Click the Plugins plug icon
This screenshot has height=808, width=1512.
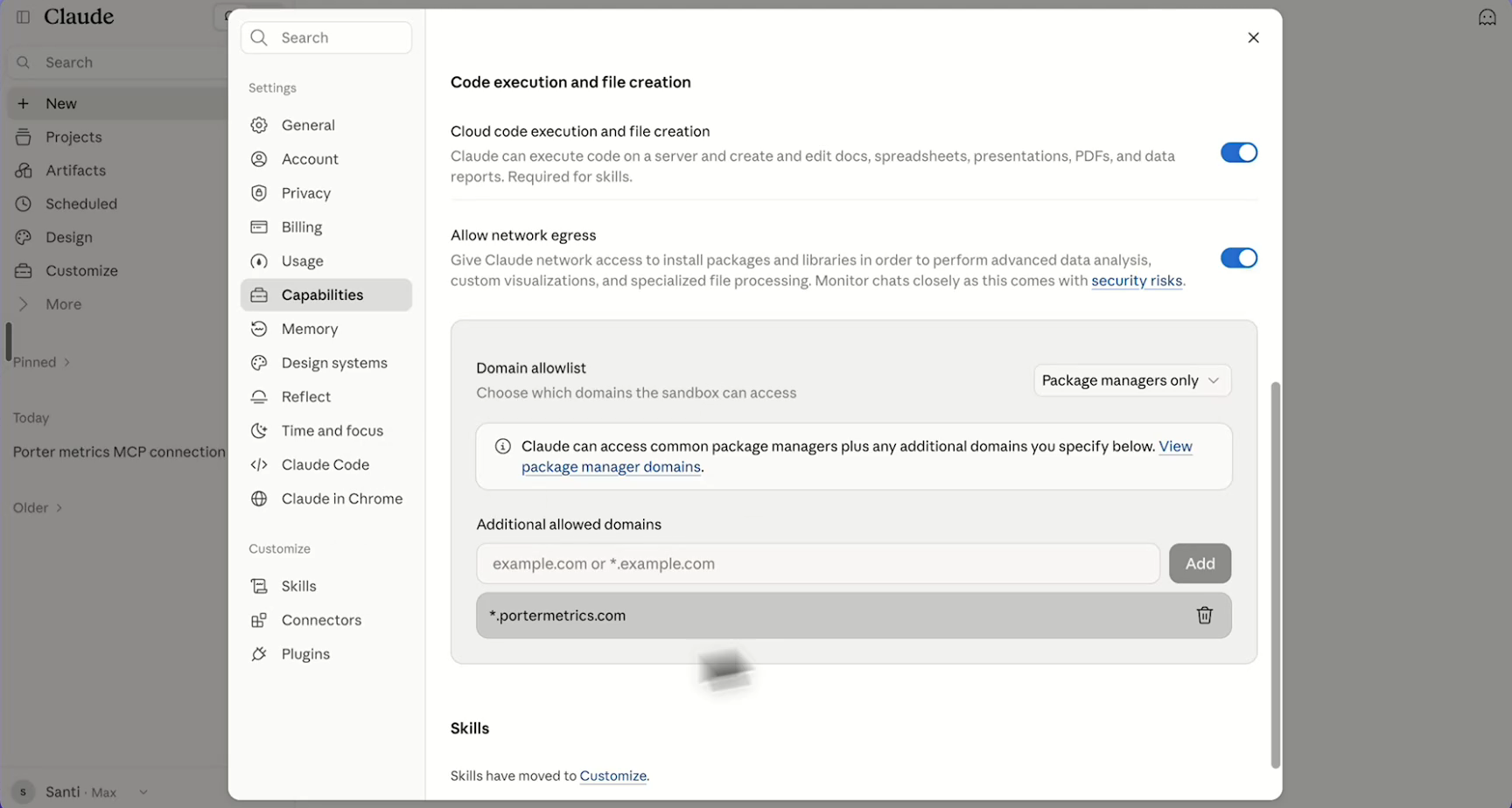[x=259, y=654]
